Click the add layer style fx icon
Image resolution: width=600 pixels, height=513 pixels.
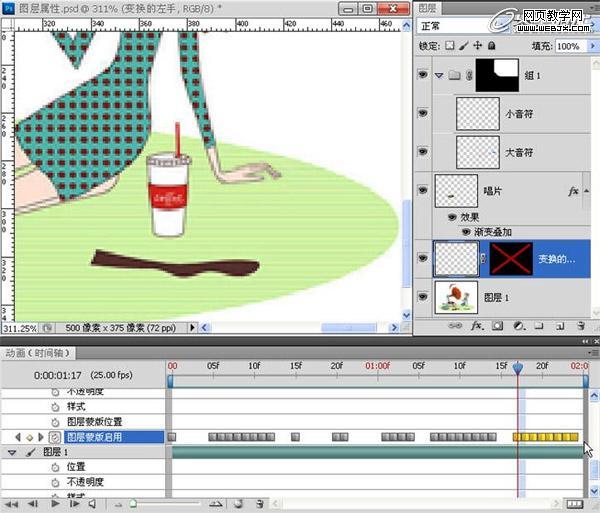tap(478, 325)
